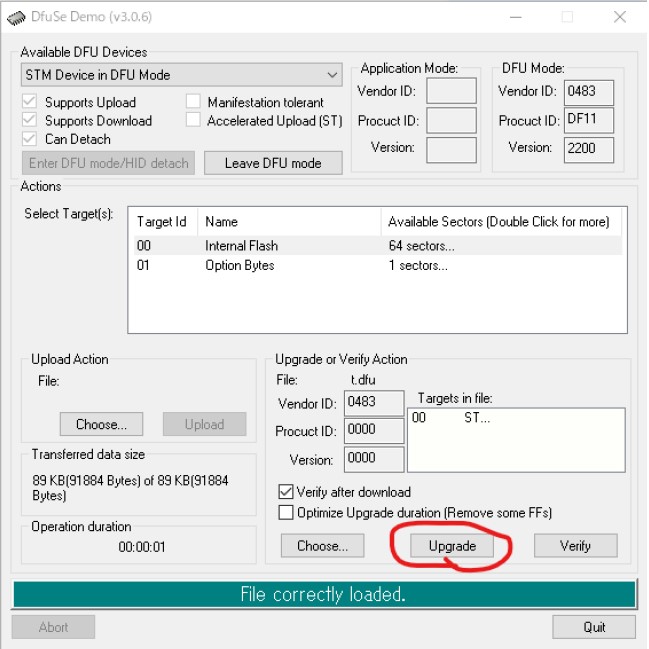Click Choose in the Upload Action group
This screenshot has width=649, height=649.
click(101, 424)
